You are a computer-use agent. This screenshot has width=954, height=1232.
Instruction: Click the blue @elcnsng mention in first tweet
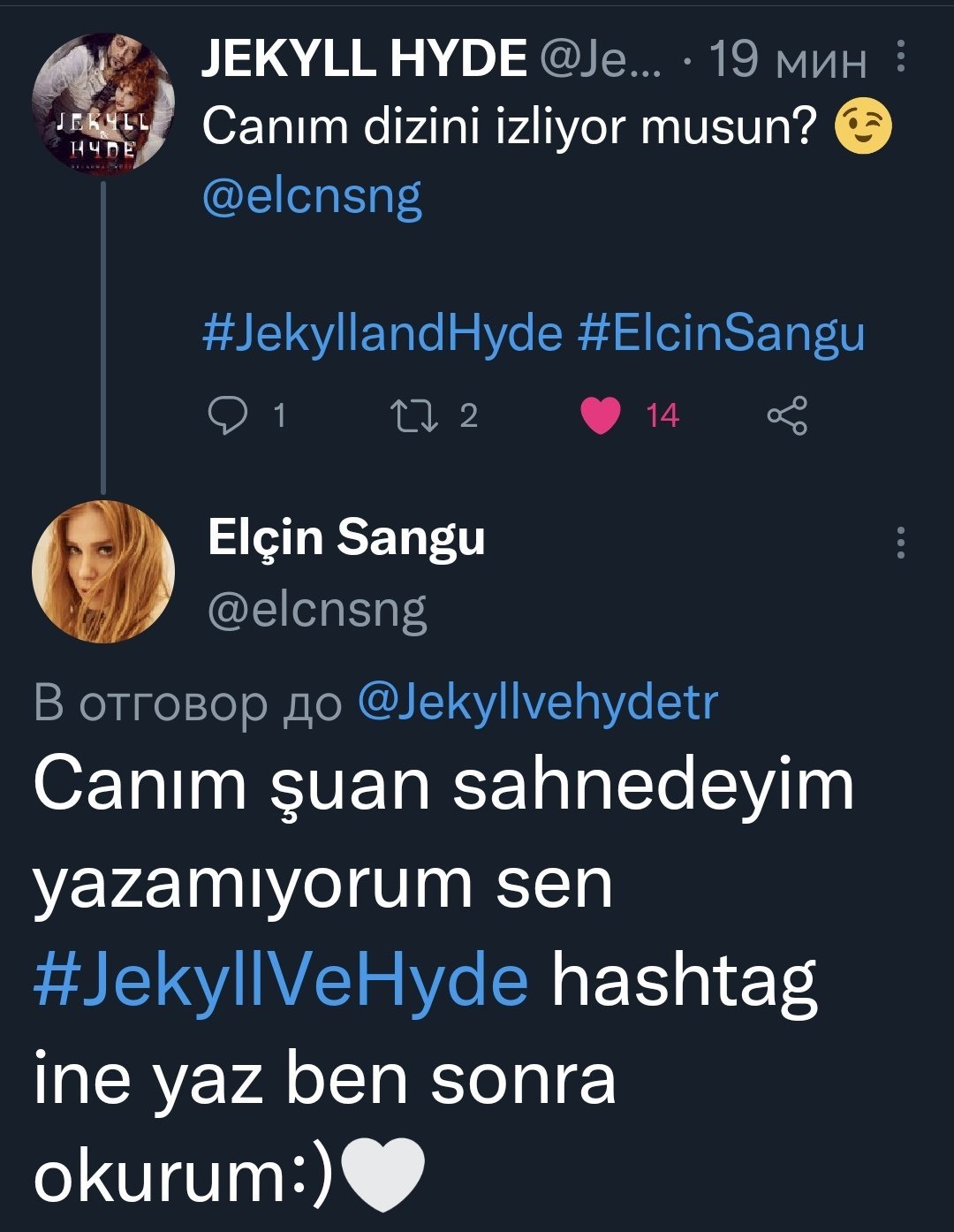[312, 196]
